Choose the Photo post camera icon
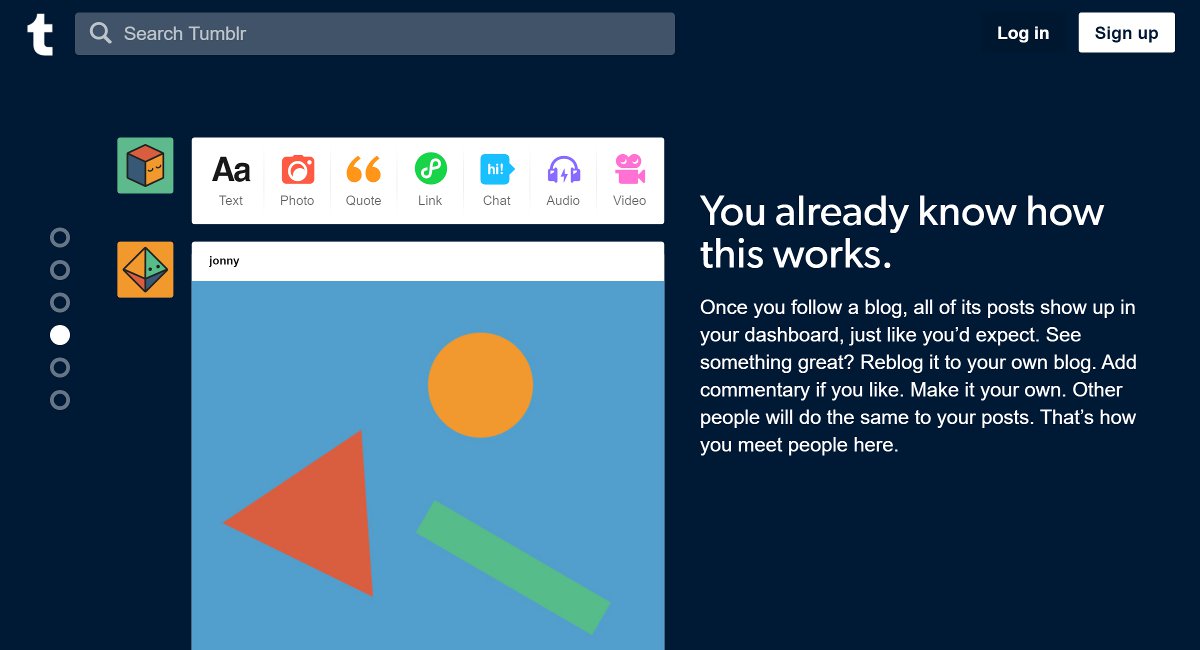 click(297, 170)
